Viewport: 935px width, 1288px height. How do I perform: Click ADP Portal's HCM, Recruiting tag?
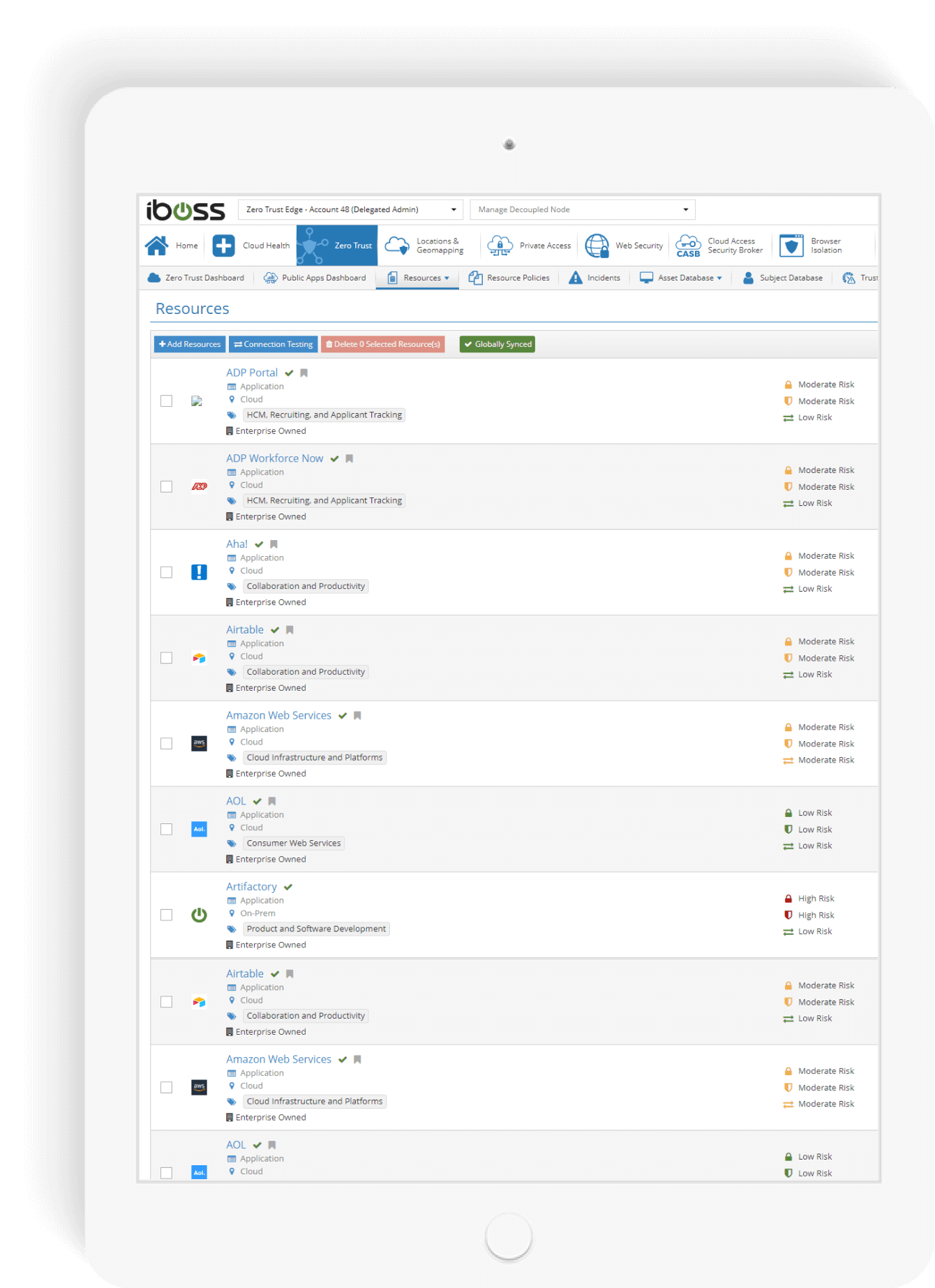pos(324,415)
